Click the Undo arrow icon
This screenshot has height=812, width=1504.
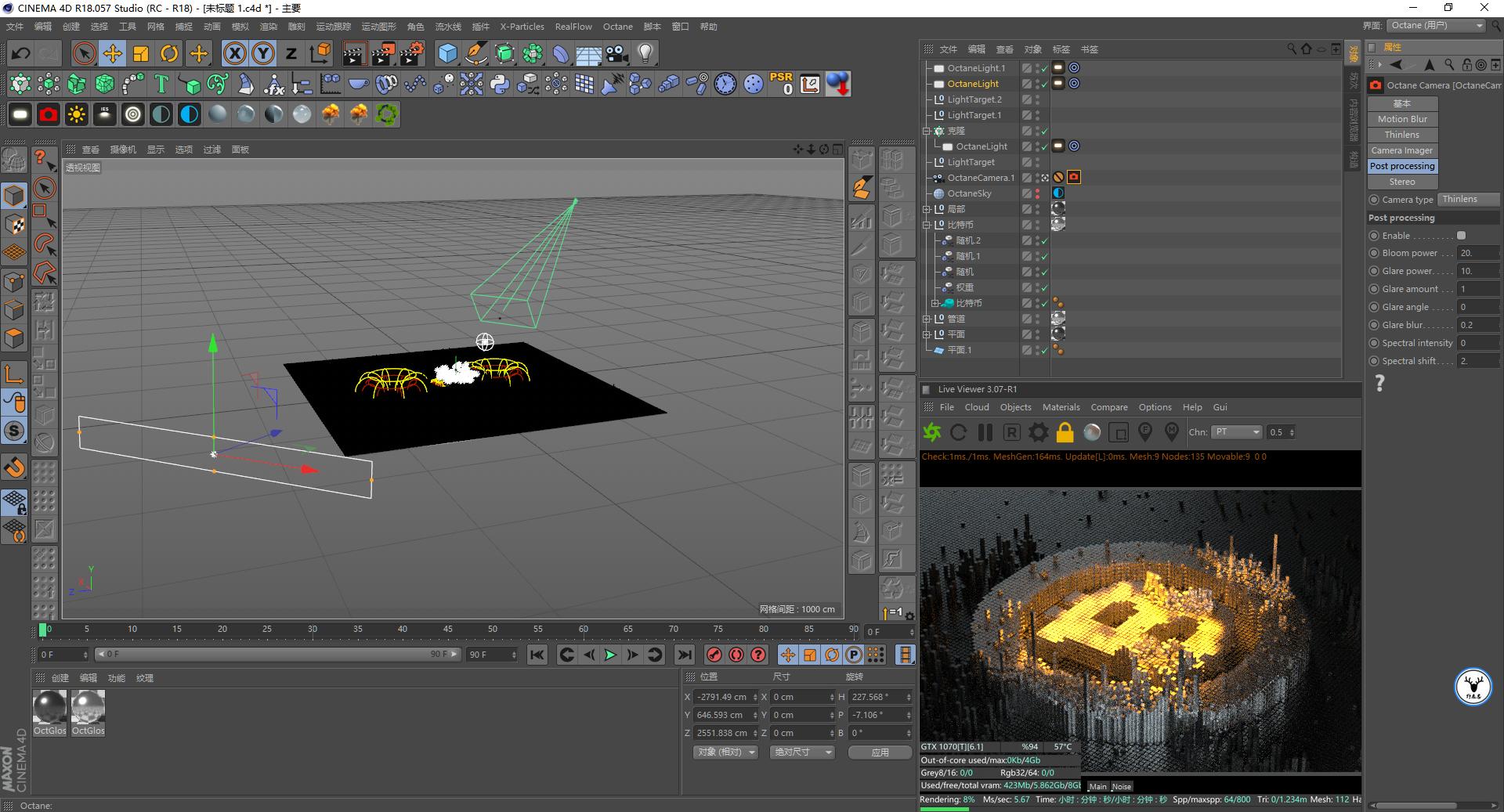pyautogui.click(x=21, y=53)
